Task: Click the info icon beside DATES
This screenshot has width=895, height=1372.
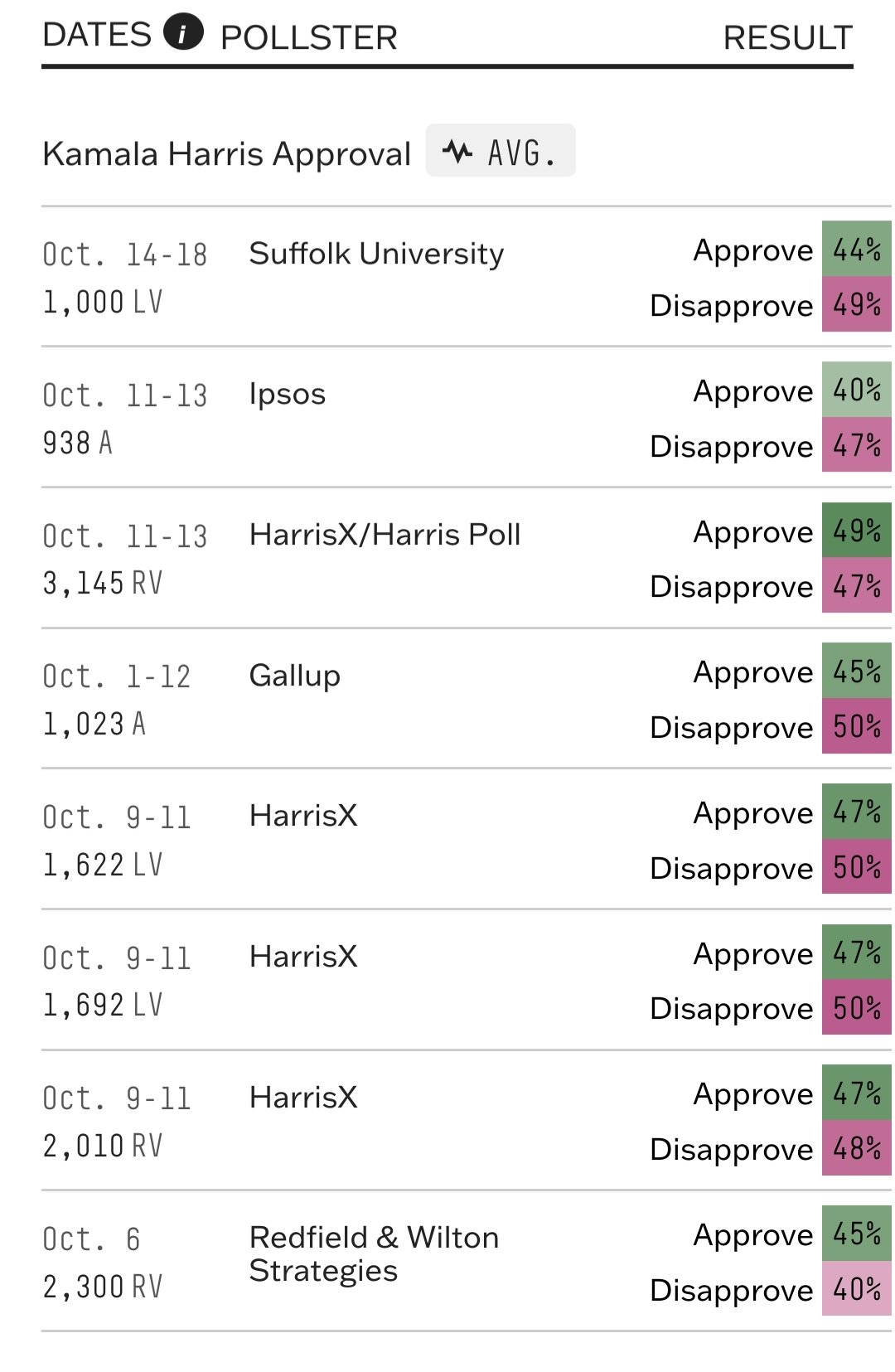Action: [183, 34]
